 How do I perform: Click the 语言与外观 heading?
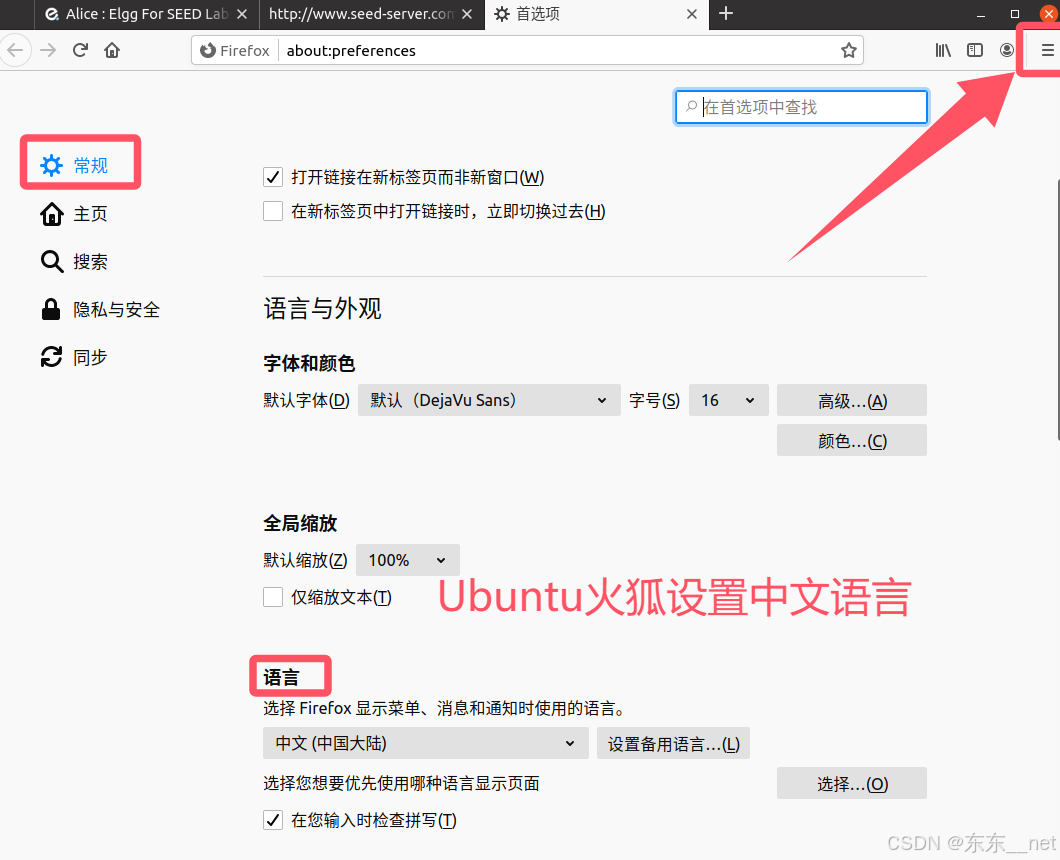click(322, 308)
